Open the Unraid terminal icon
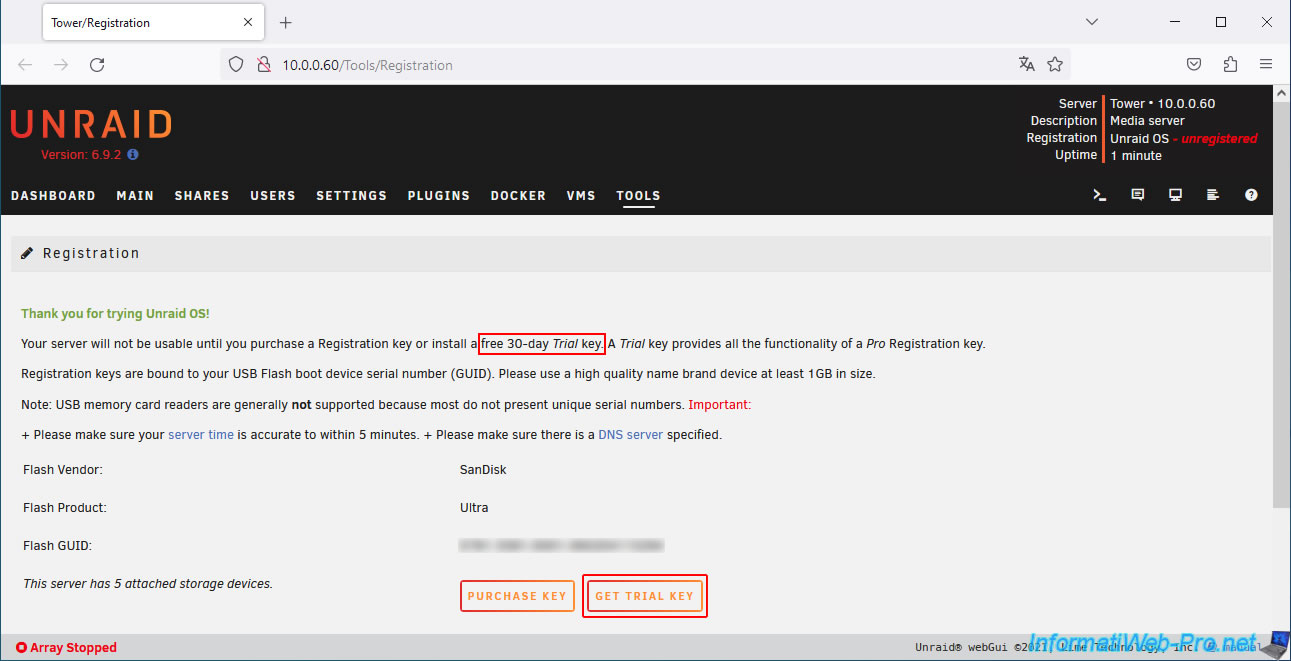This screenshot has width=1291, height=661. click(1100, 196)
